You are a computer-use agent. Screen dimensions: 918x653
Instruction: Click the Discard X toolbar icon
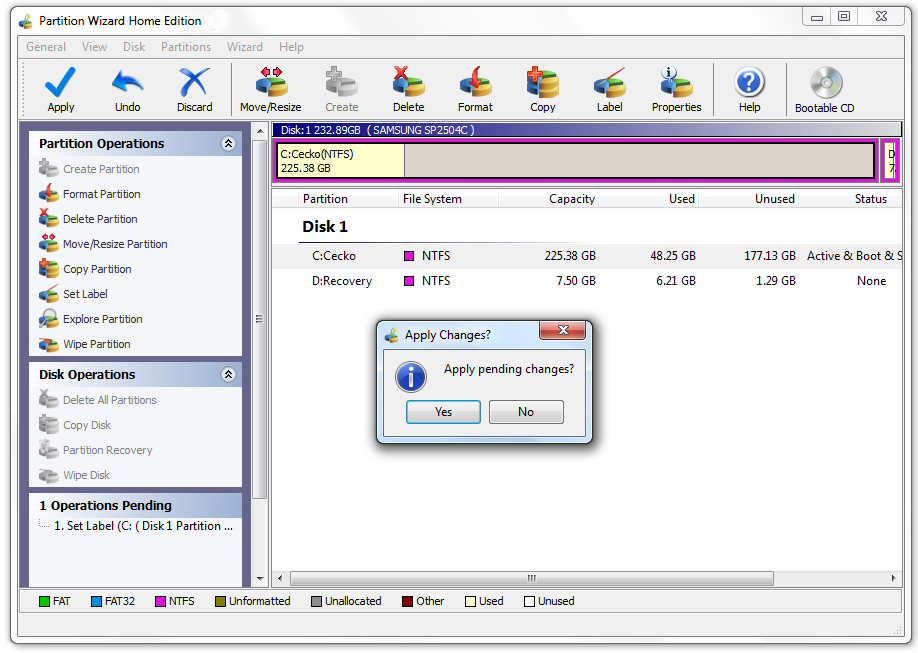pyautogui.click(x=194, y=81)
